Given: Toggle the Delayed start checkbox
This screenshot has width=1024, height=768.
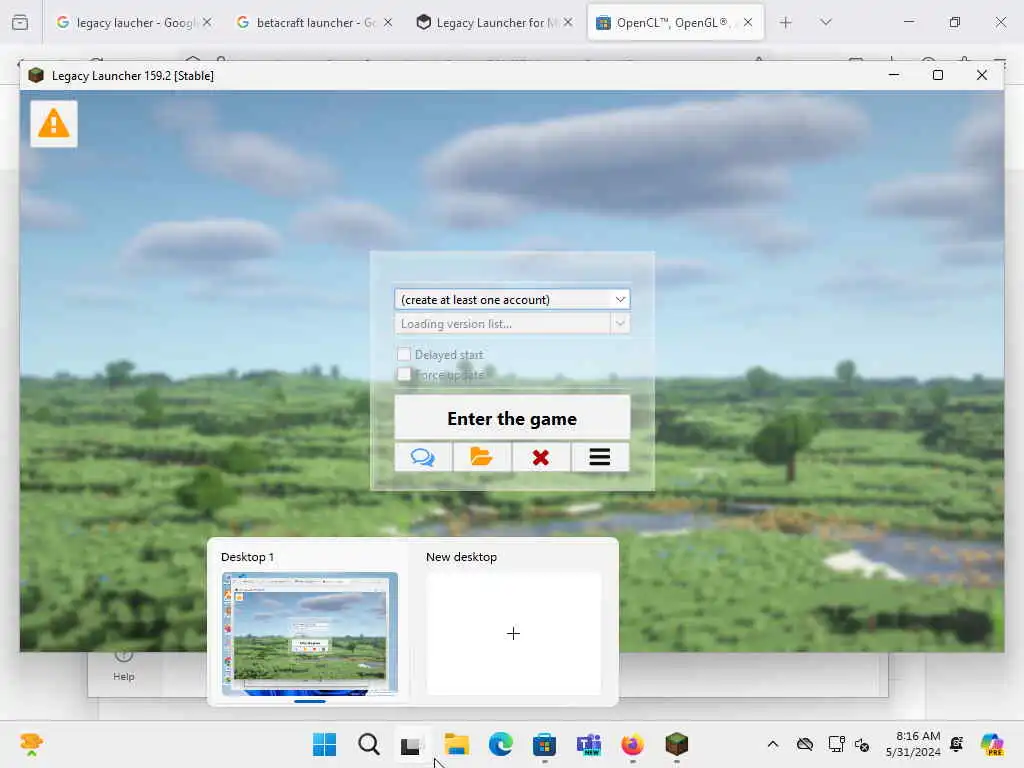Looking at the screenshot, I should tap(404, 354).
